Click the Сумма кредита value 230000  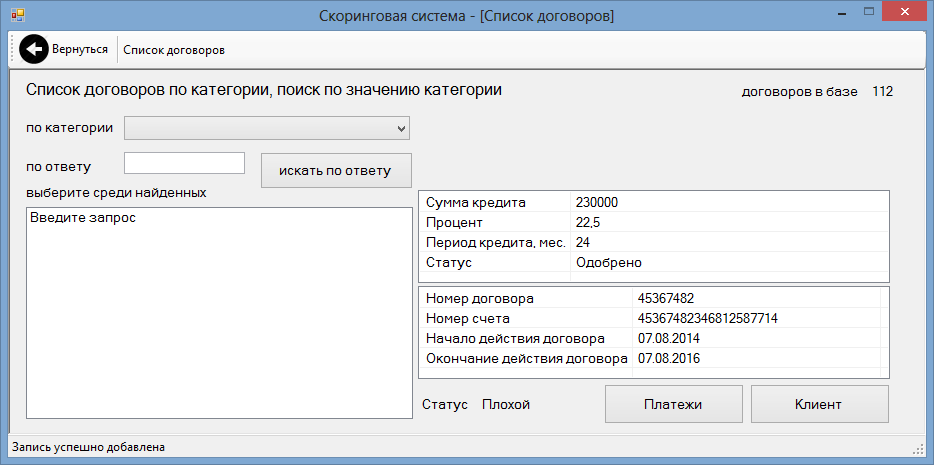tap(597, 202)
